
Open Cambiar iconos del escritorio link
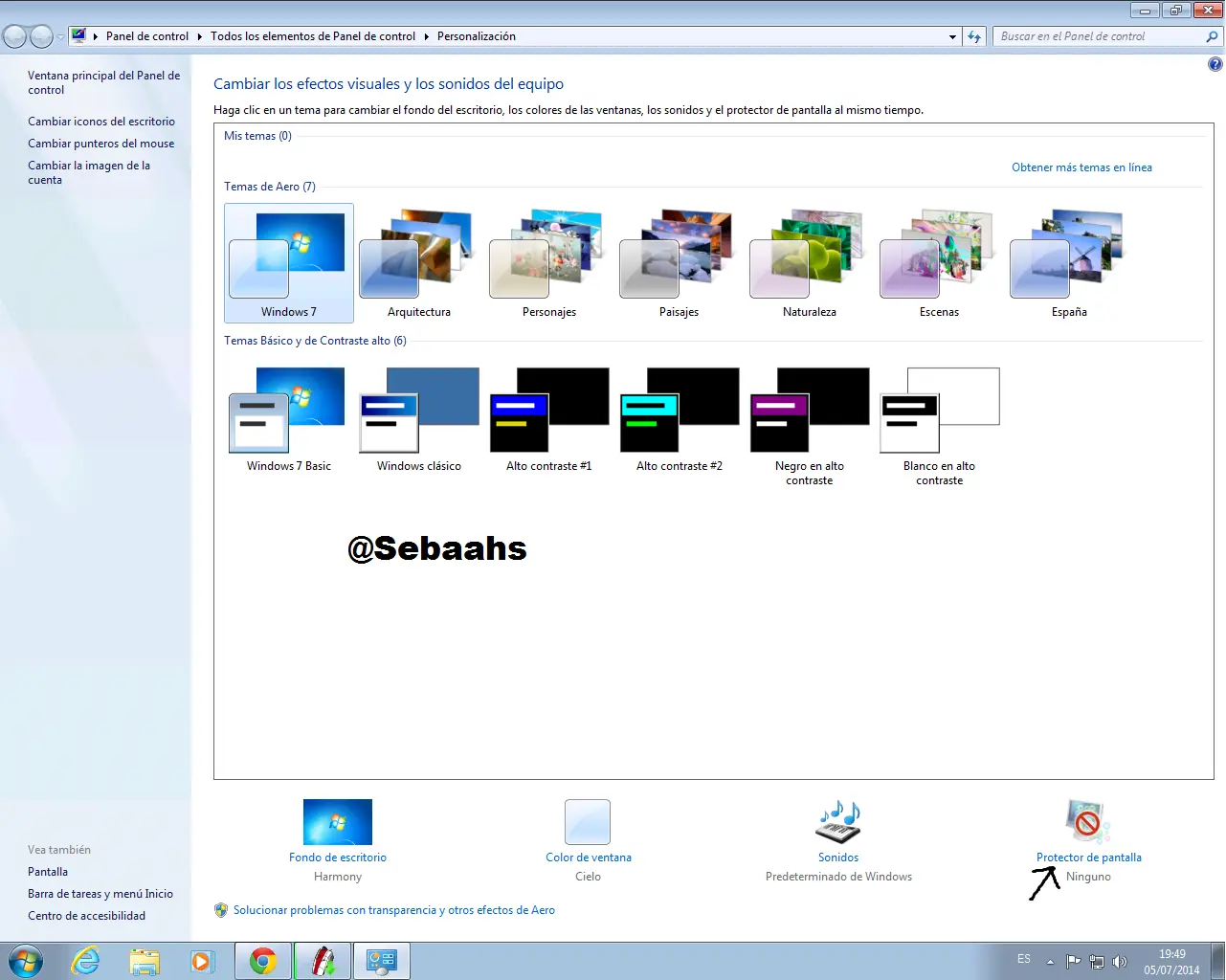pyautogui.click(x=101, y=122)
